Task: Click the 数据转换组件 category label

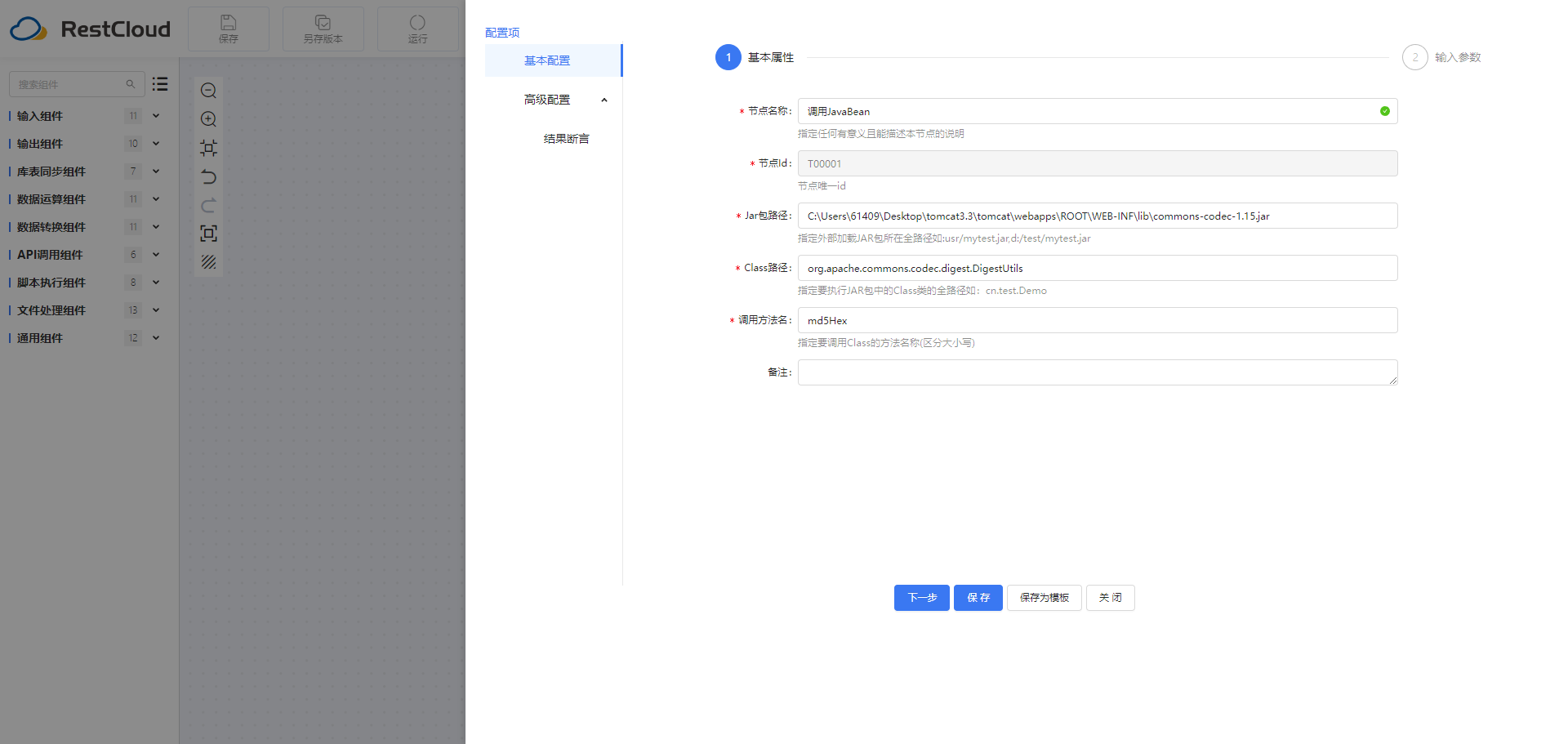Action: [x=51, y=227]
